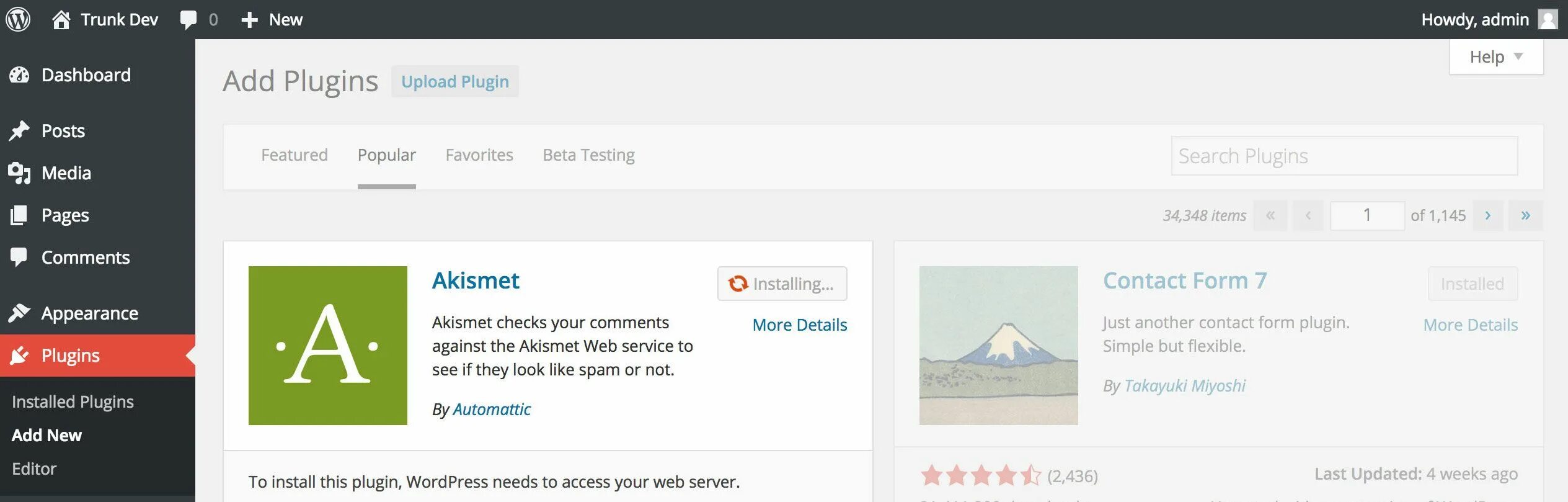The width and height of the screenshot is (1568, 502).
Task: Click the Posts pushpin icon
Action: (19, 131)
